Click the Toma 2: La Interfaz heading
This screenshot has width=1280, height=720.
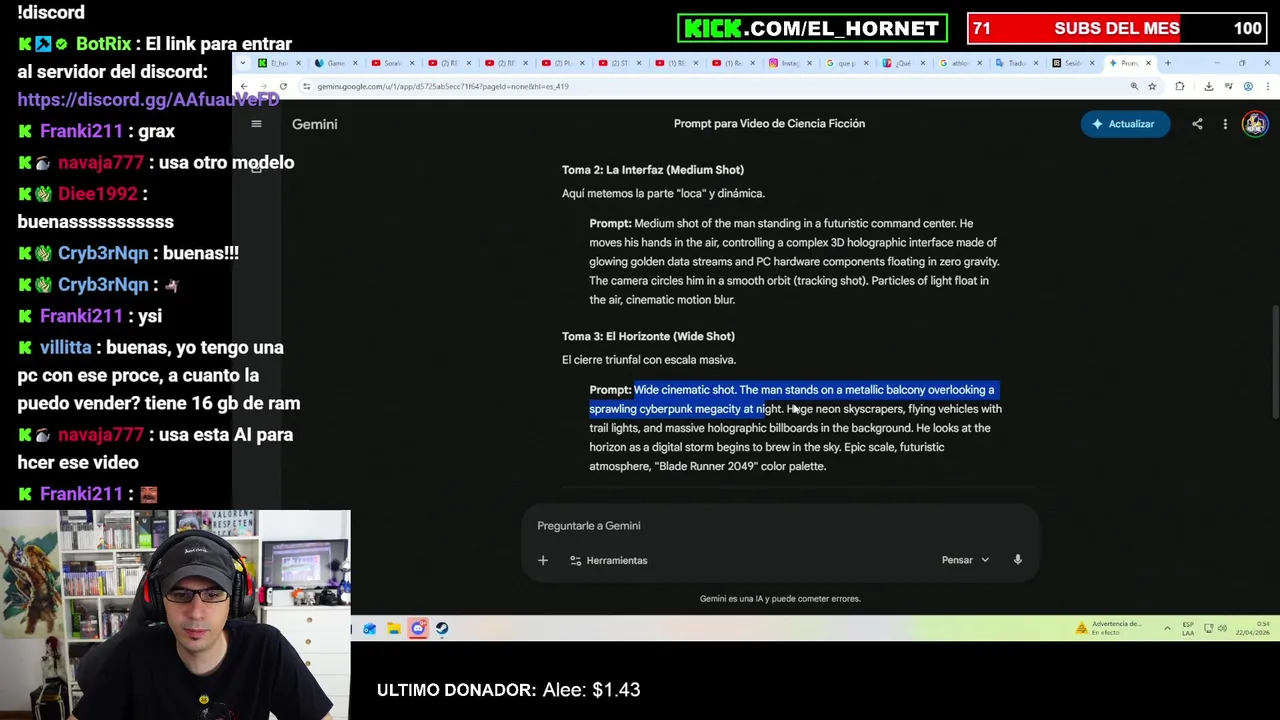[653, 170]
